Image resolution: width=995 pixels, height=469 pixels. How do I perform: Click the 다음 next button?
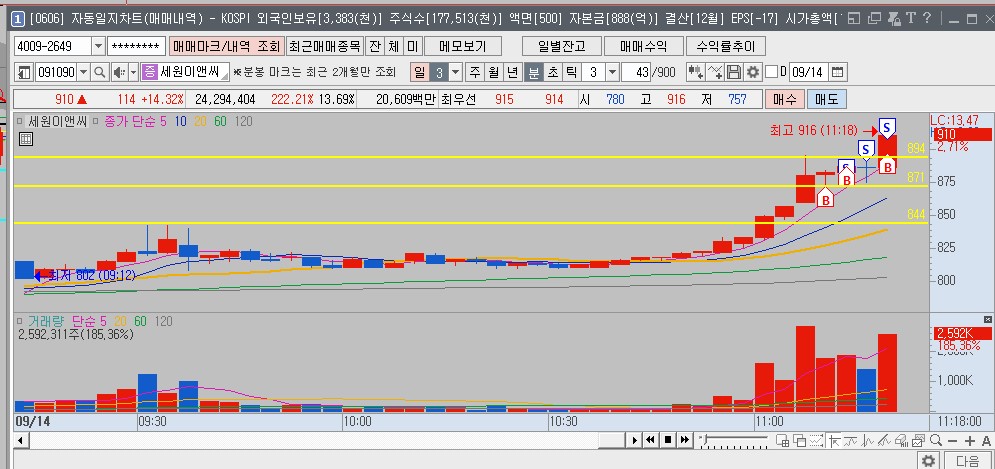(968, 461)
